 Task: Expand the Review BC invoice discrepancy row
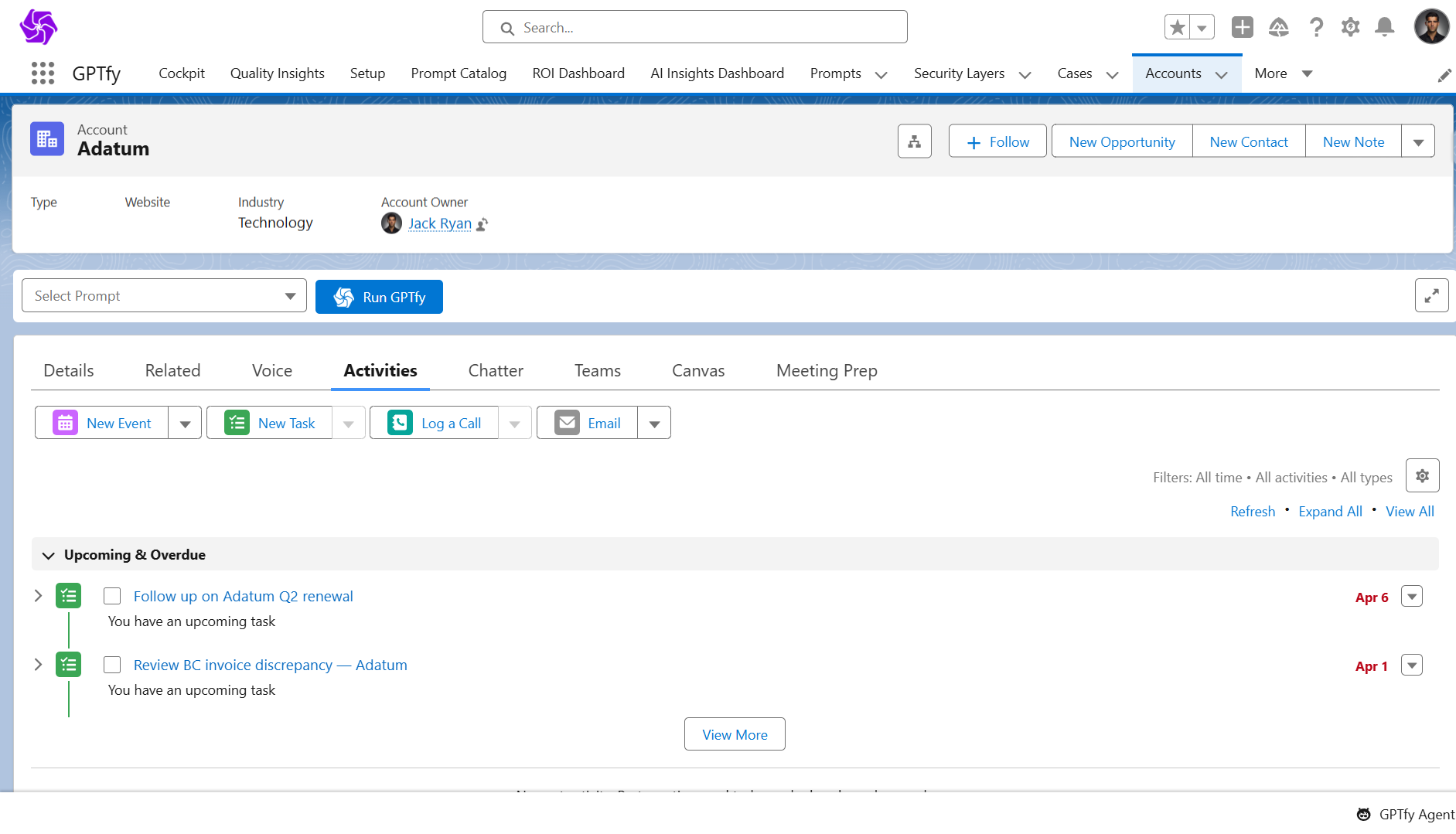click(38, 665)
